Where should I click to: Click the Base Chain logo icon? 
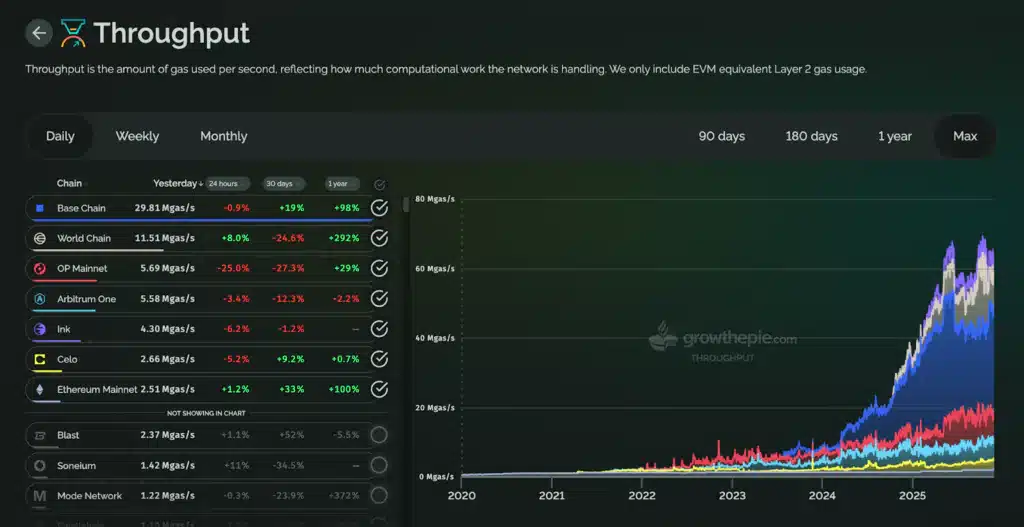click(x=40, y=208)
